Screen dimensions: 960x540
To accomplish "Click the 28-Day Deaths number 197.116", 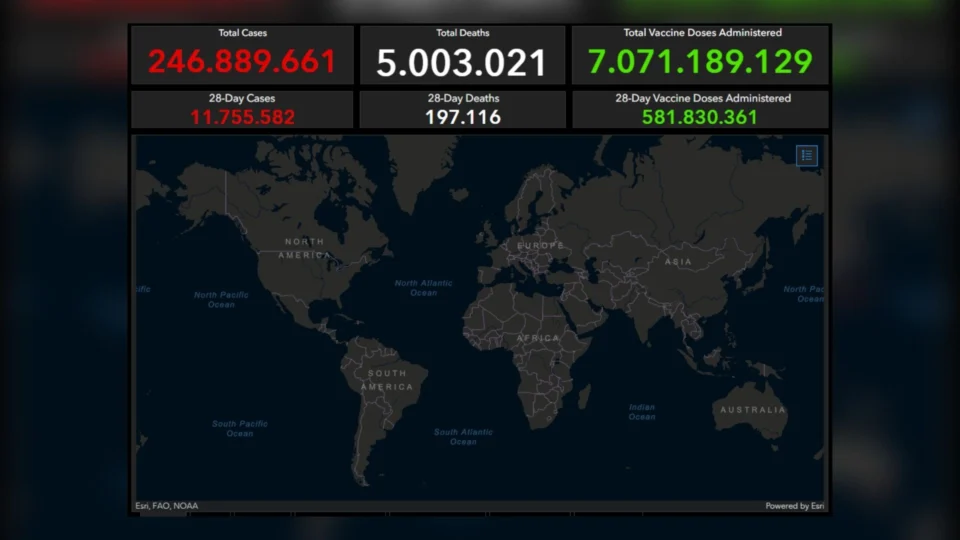I will pos(462,117).
